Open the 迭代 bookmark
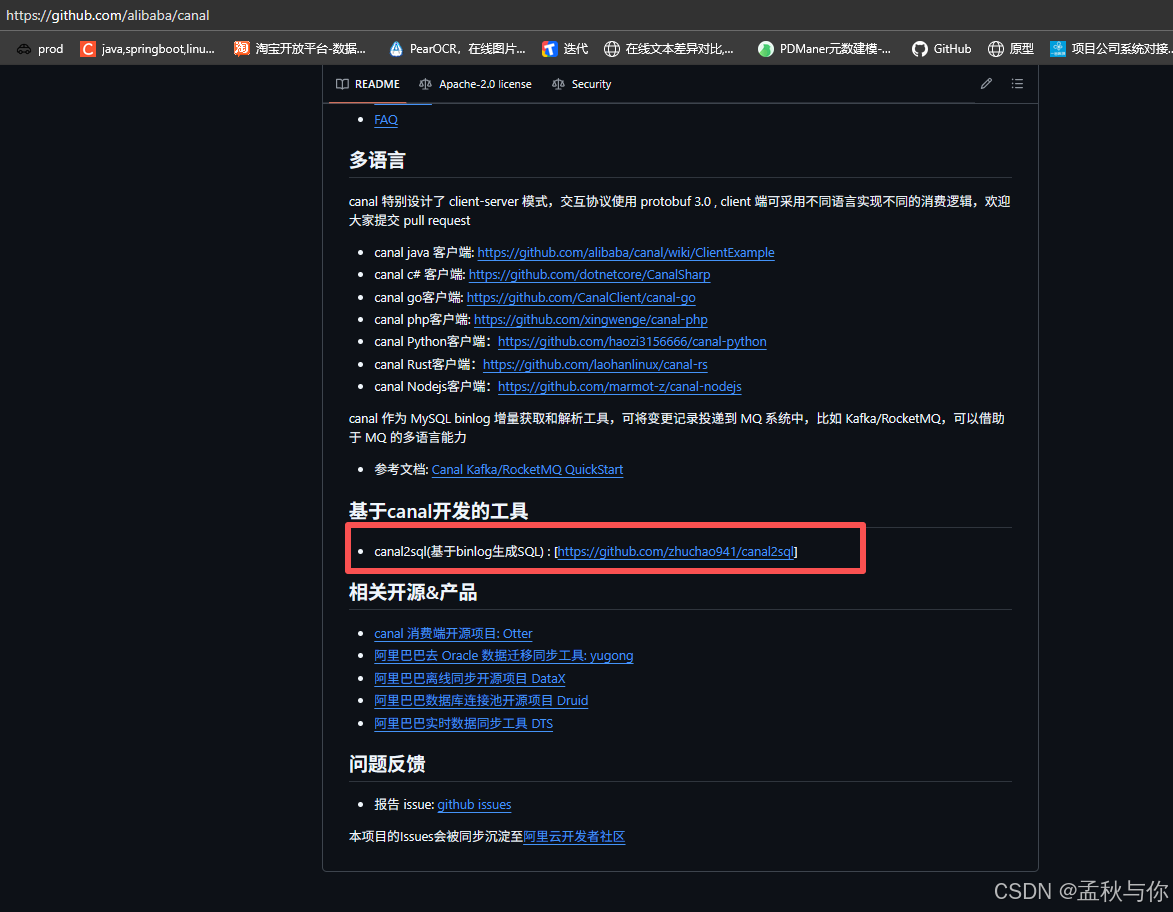 tap(565, 49)
